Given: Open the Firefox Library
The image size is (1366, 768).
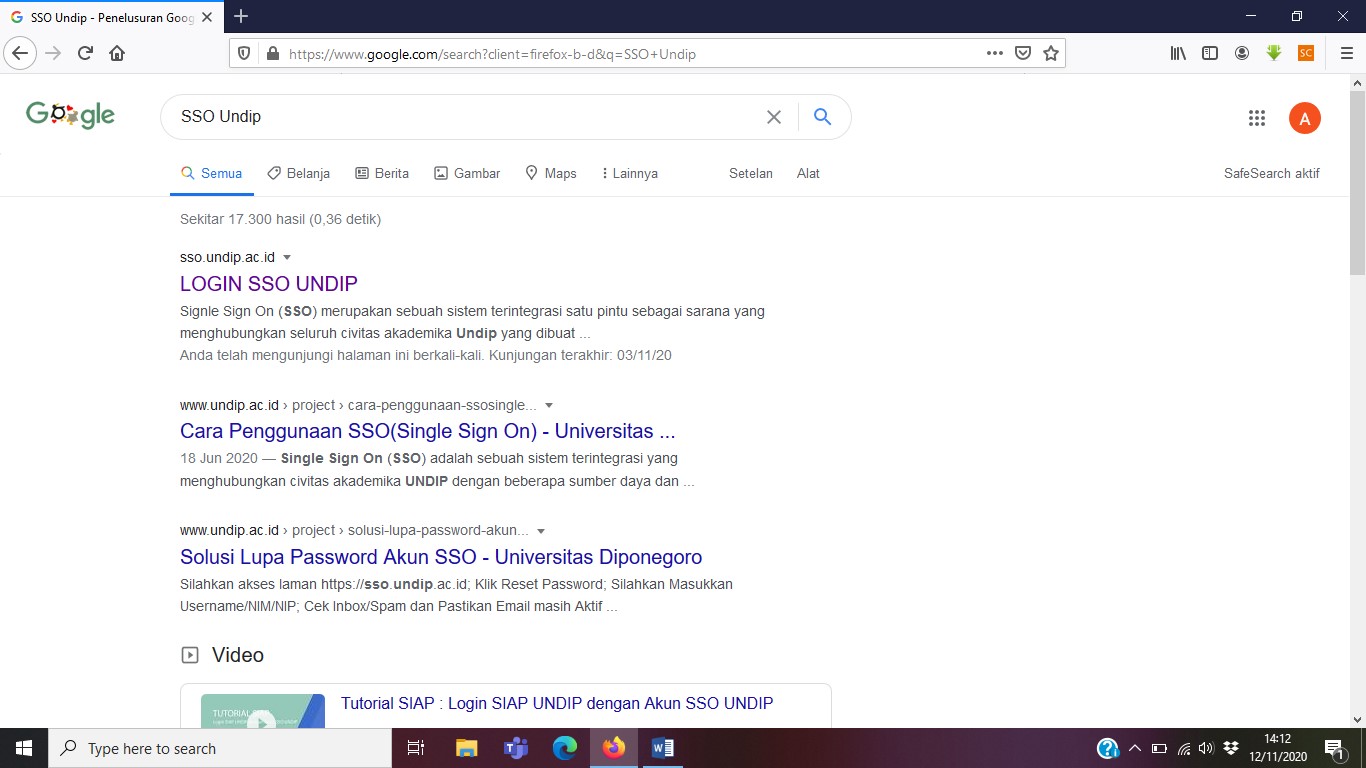Looking at the screenshot, I should click(x=1178, y=52).
